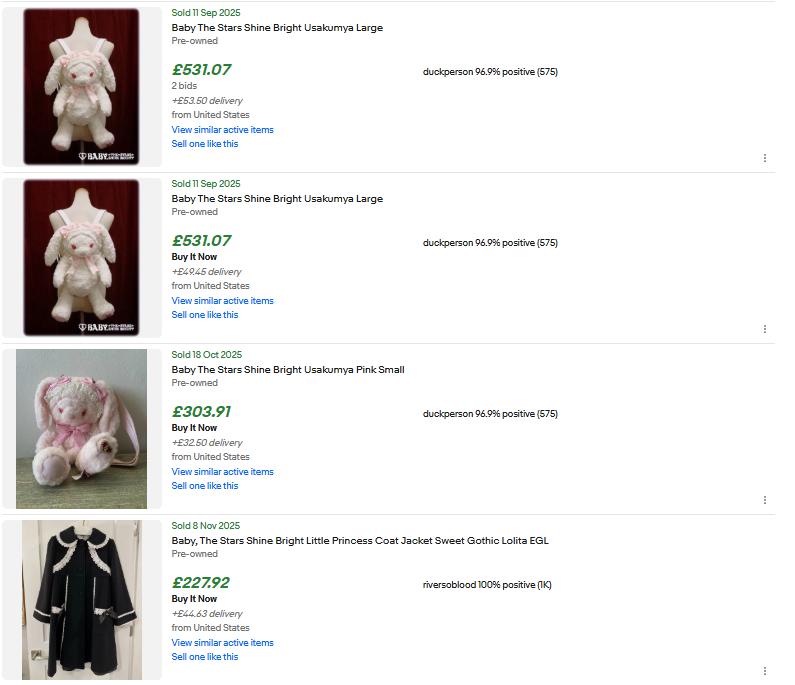Open three-dot menu for the 2-bids Usakumya Large
Viewport: 795px width, 685px height.
click(x=765, y=158)
